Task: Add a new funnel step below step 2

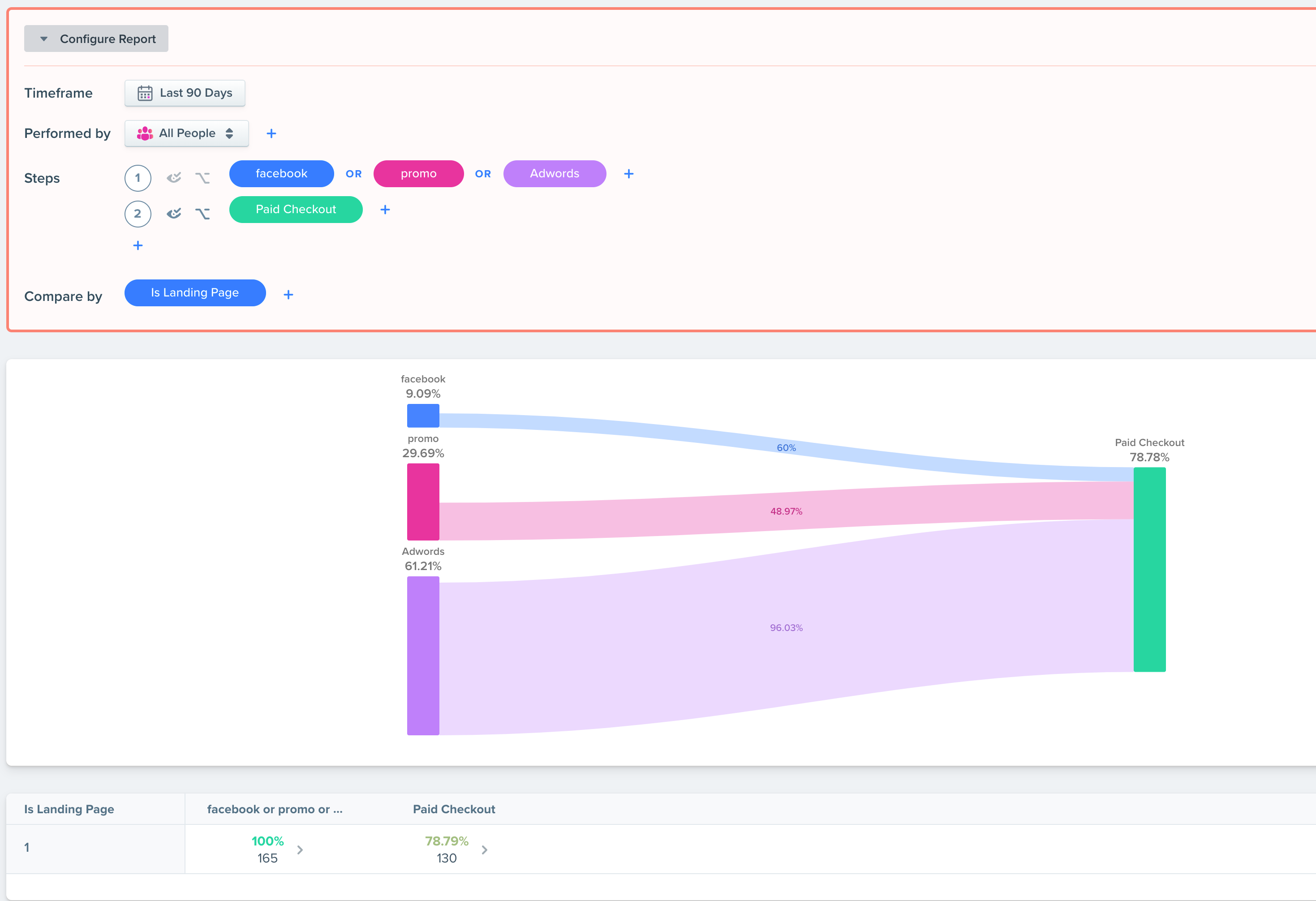Action: (x=138, y=245)
